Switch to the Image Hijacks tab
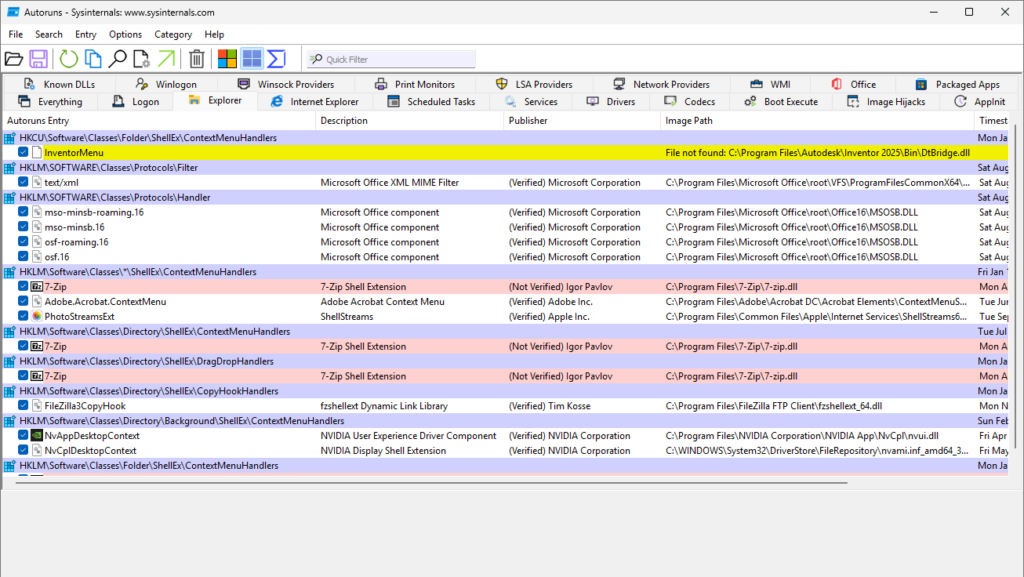The height and width of the screenshot is (577, 1024). click(886, 102)
